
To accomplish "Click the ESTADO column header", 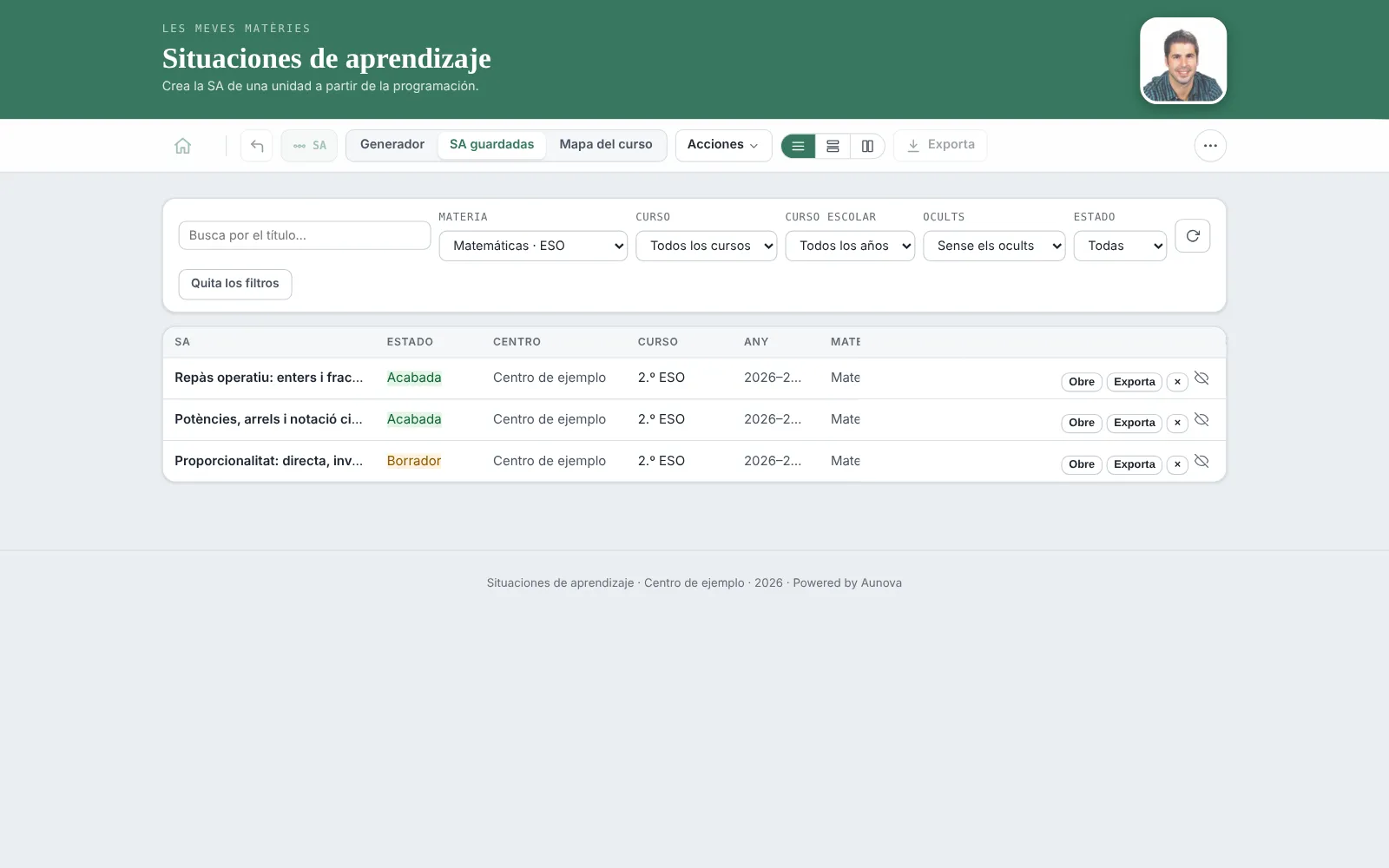I will [410, 342].
